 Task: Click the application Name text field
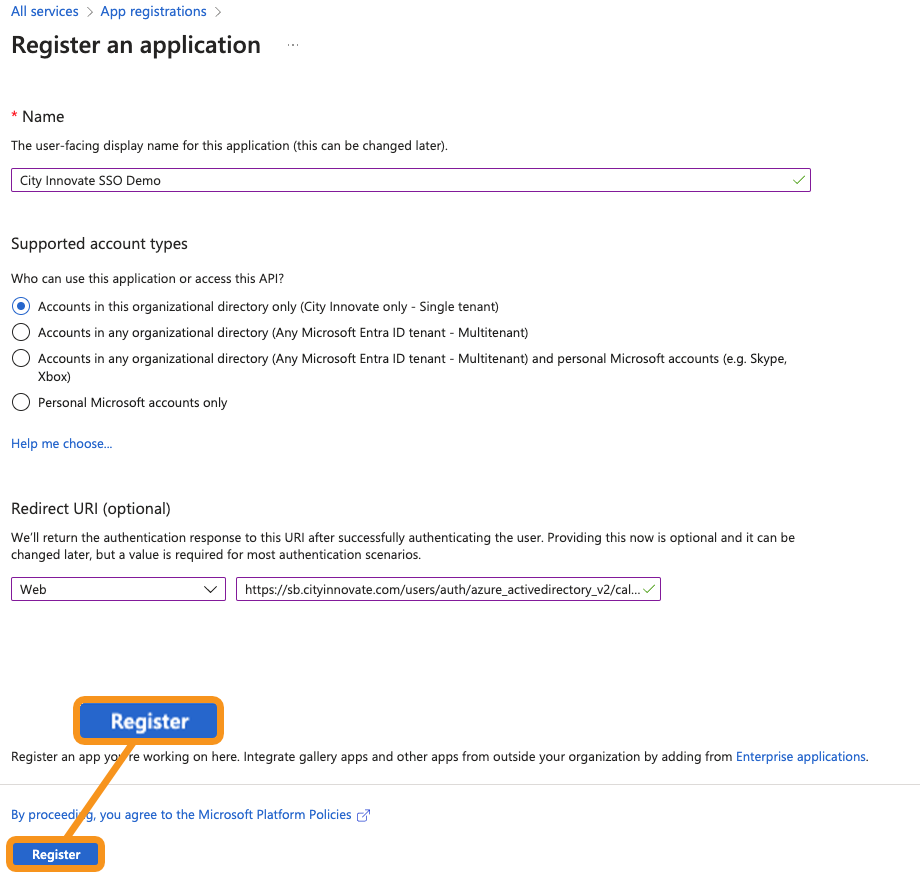pyautogui.click(x=400, y=181)
